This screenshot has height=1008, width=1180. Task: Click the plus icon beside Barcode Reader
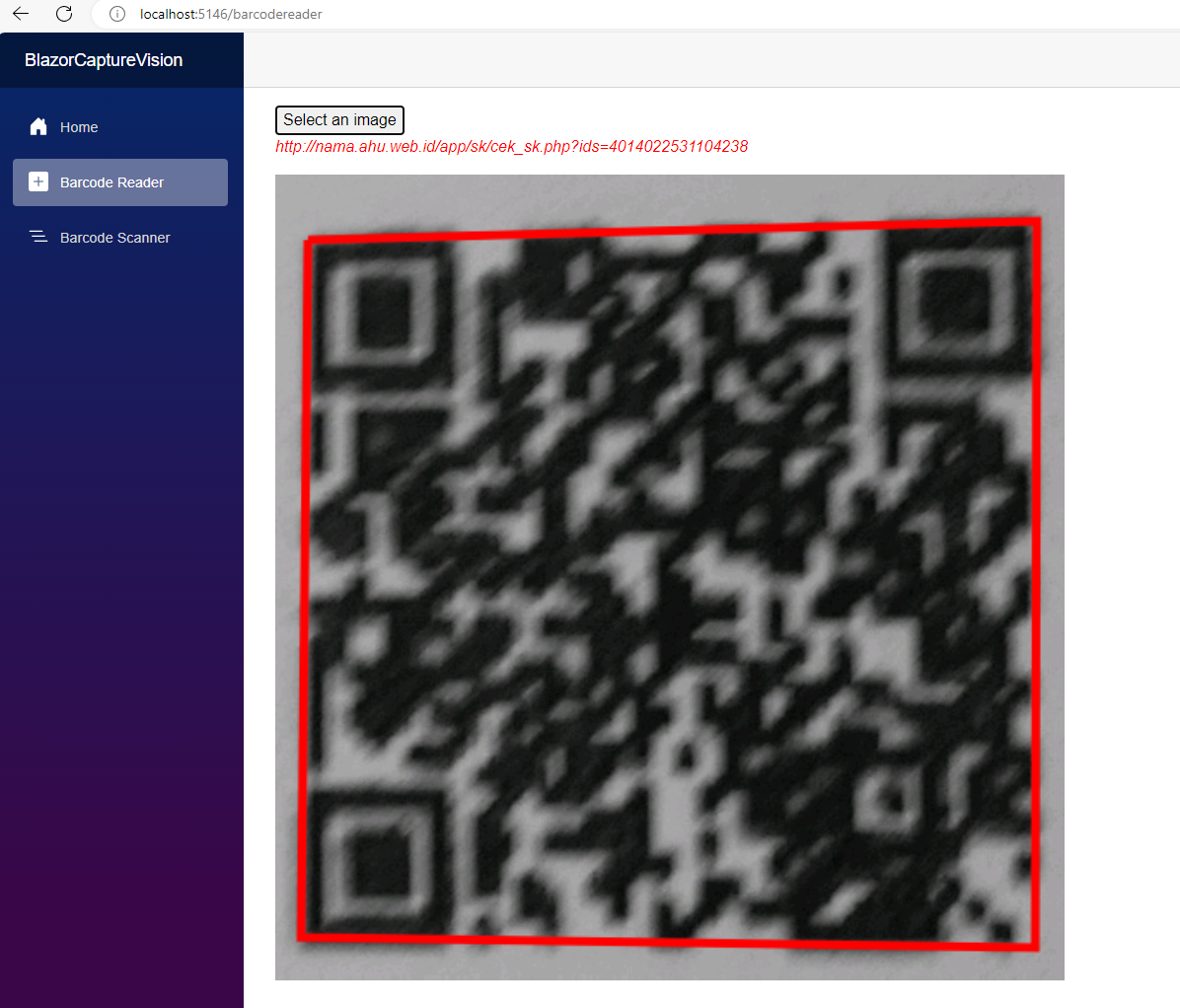(x=38, y=182)
